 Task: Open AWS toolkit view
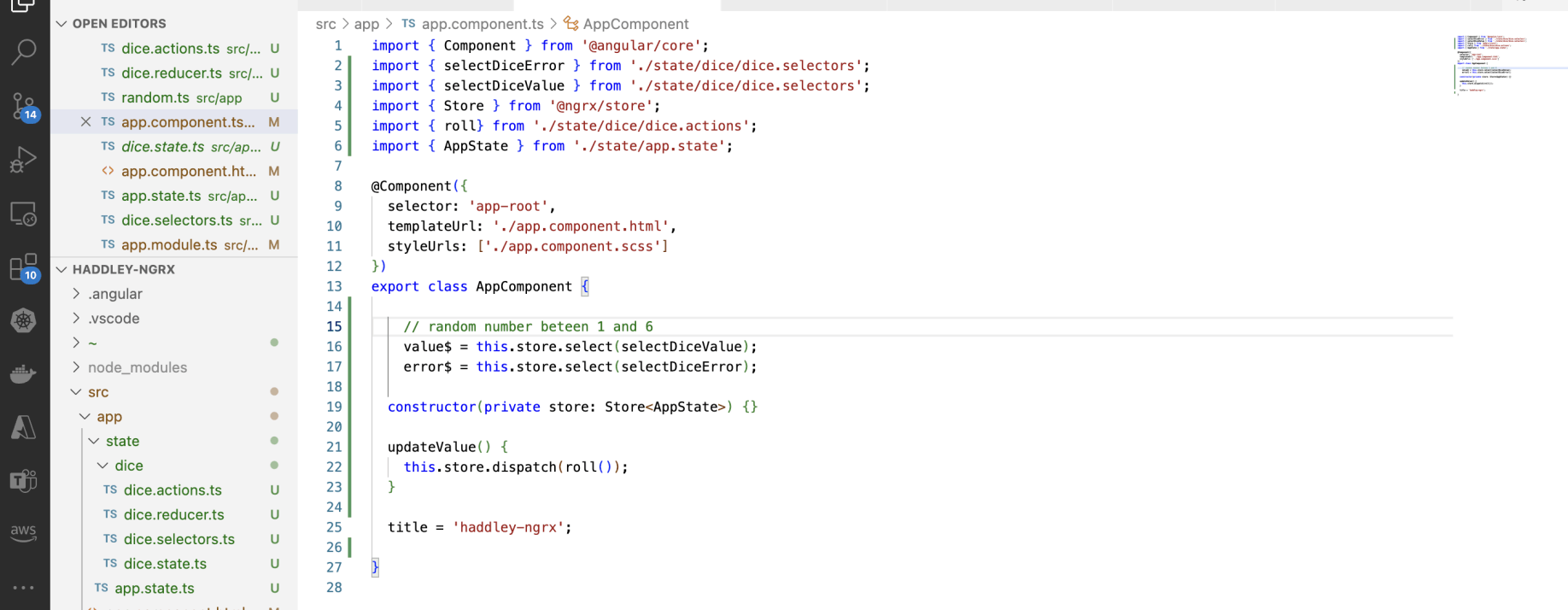[23, 533]
